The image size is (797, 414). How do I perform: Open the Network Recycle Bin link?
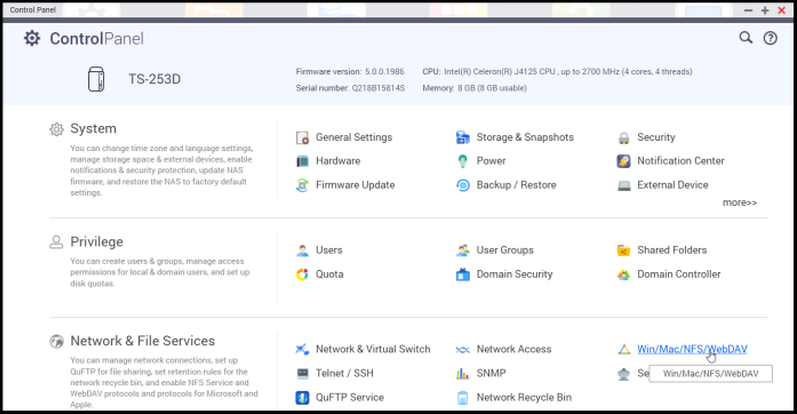coord(524,398)
